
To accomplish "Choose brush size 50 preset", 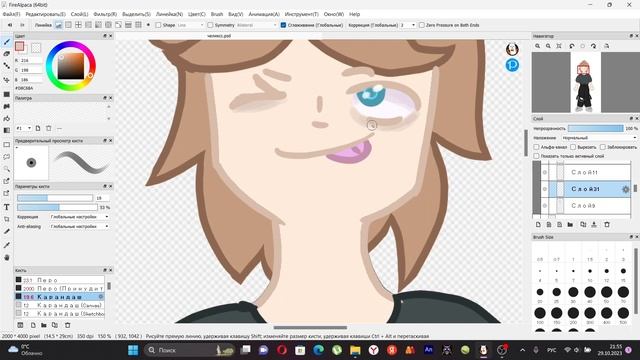I will click(x=607, y=293).
